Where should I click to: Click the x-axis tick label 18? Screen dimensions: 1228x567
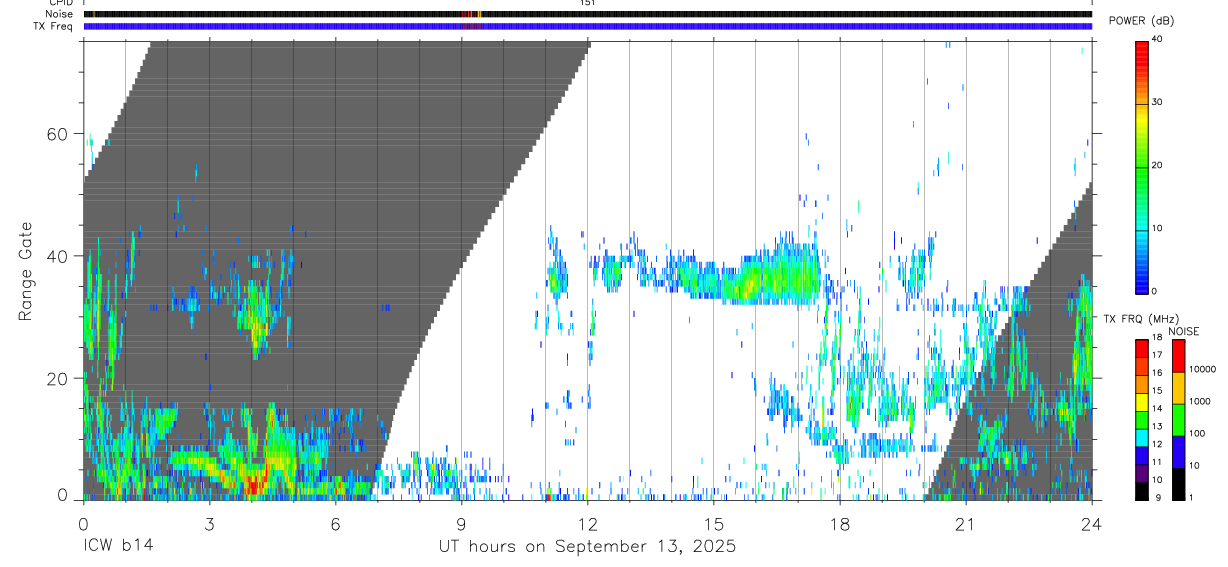tap(839, 523)
